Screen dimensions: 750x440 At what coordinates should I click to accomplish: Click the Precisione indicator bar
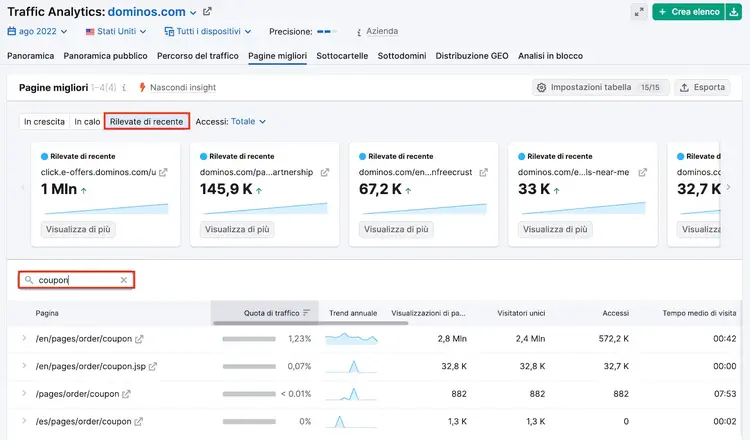pos(327,32)
